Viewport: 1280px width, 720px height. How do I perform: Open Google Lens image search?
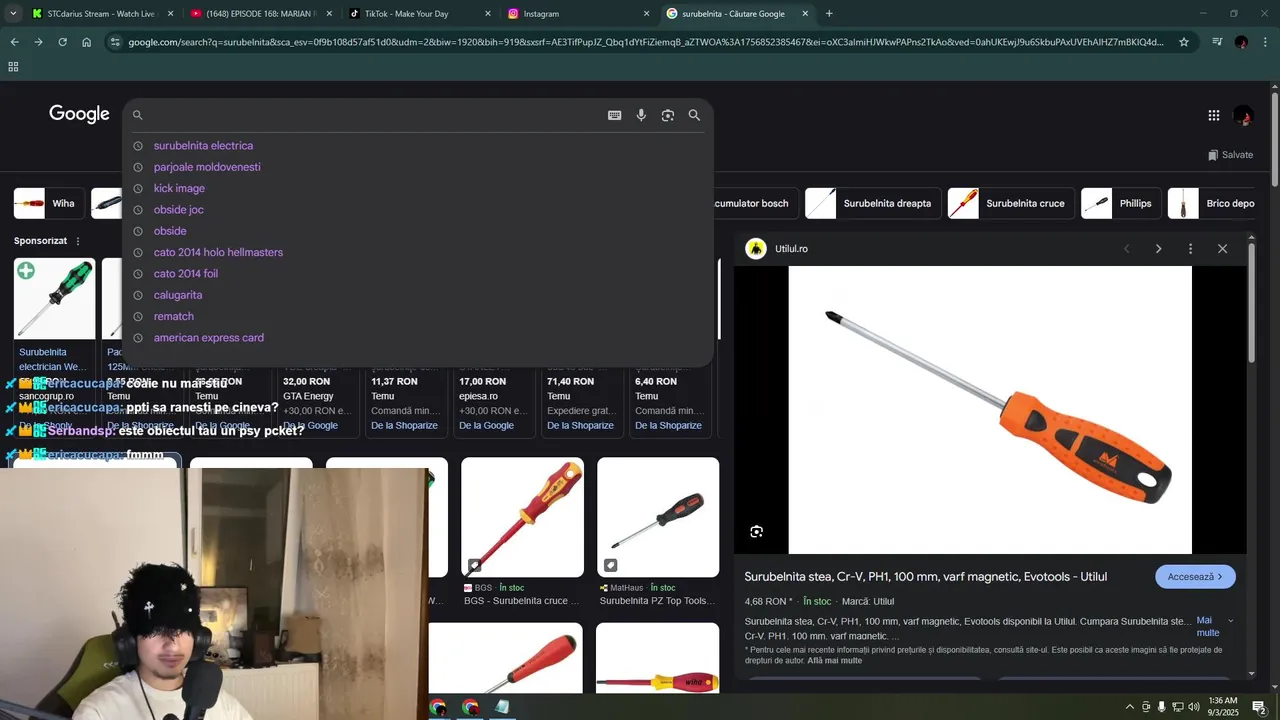(x=668, y=115)
